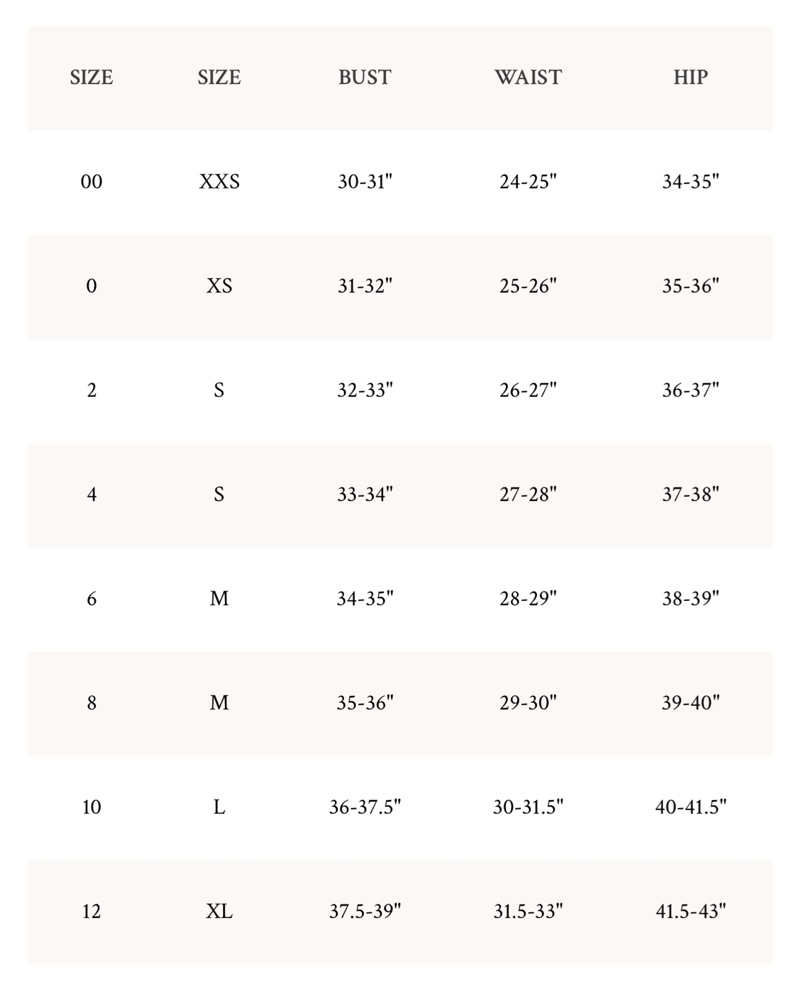Click the hip value 34-35"
801x1000 pixels.
coord(691,182)
